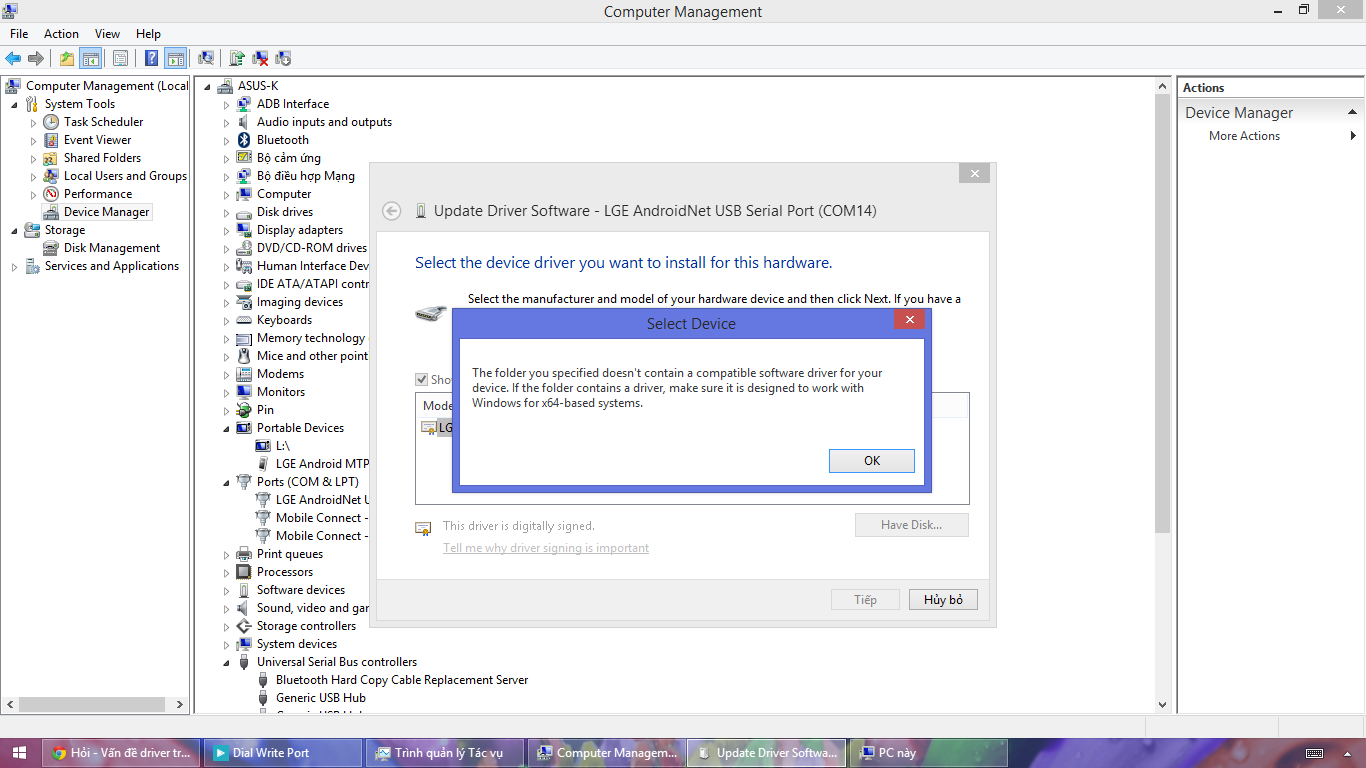Click the Have Disk... button
Viewport: 1366px width, 768px height.
pyautogui.click(x=912, y=525)
